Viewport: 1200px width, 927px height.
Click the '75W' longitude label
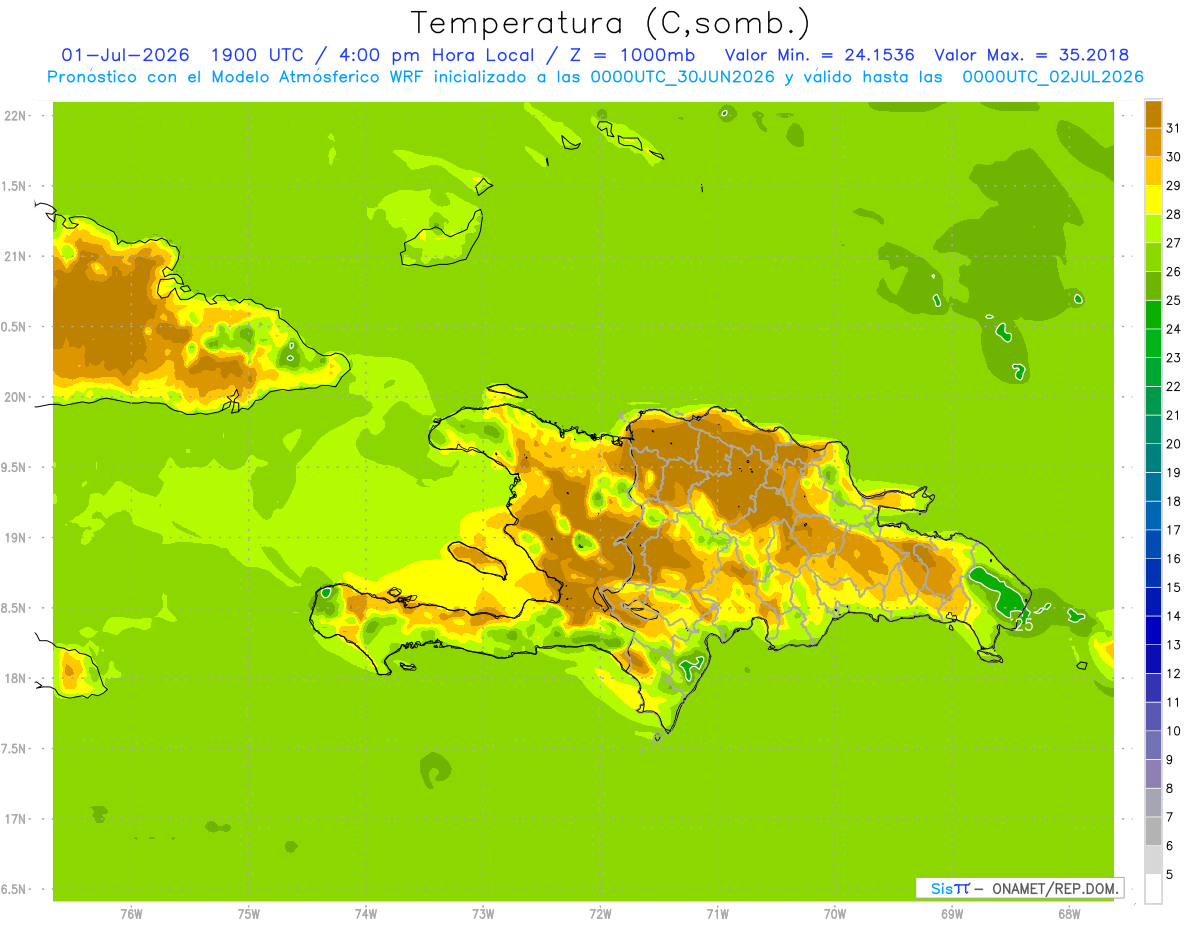[248, 914]
